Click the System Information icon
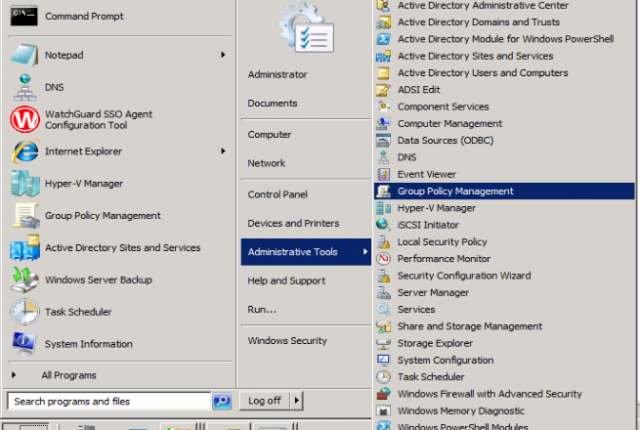The height and width of the screenshot is (430, 640). [24, 344]
